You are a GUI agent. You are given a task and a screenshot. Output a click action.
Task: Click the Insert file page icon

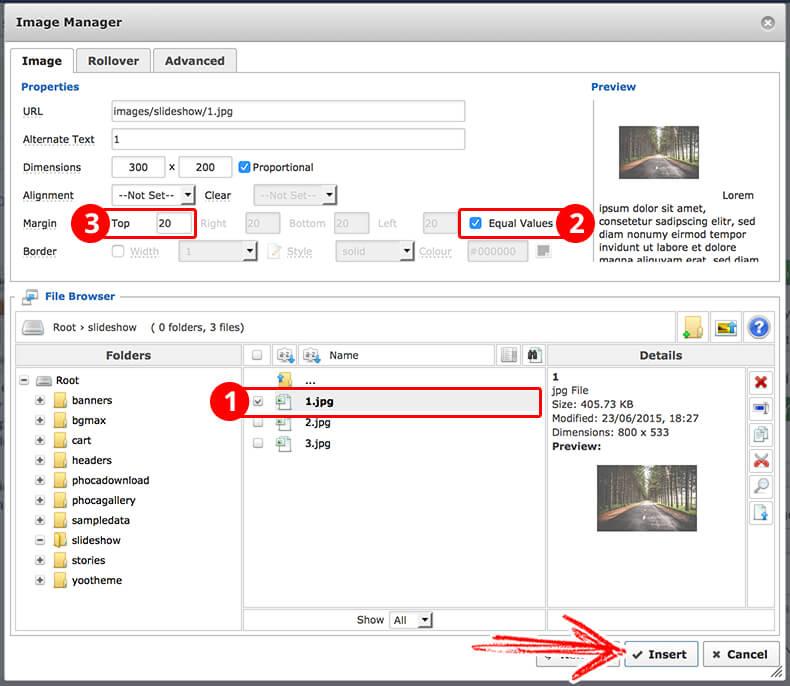point(761,512)
